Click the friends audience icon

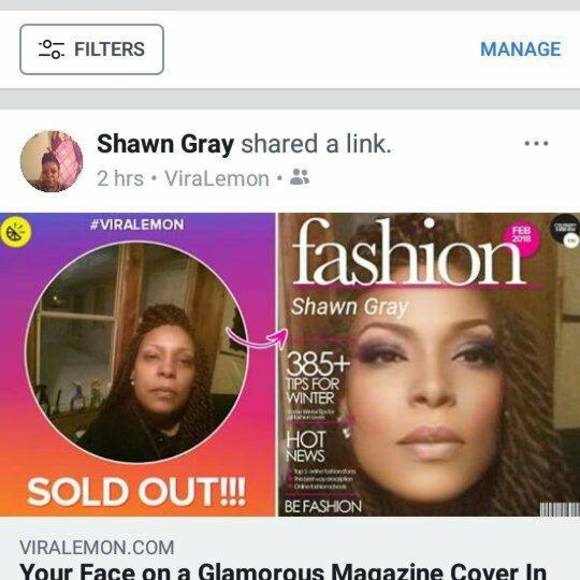300,177
